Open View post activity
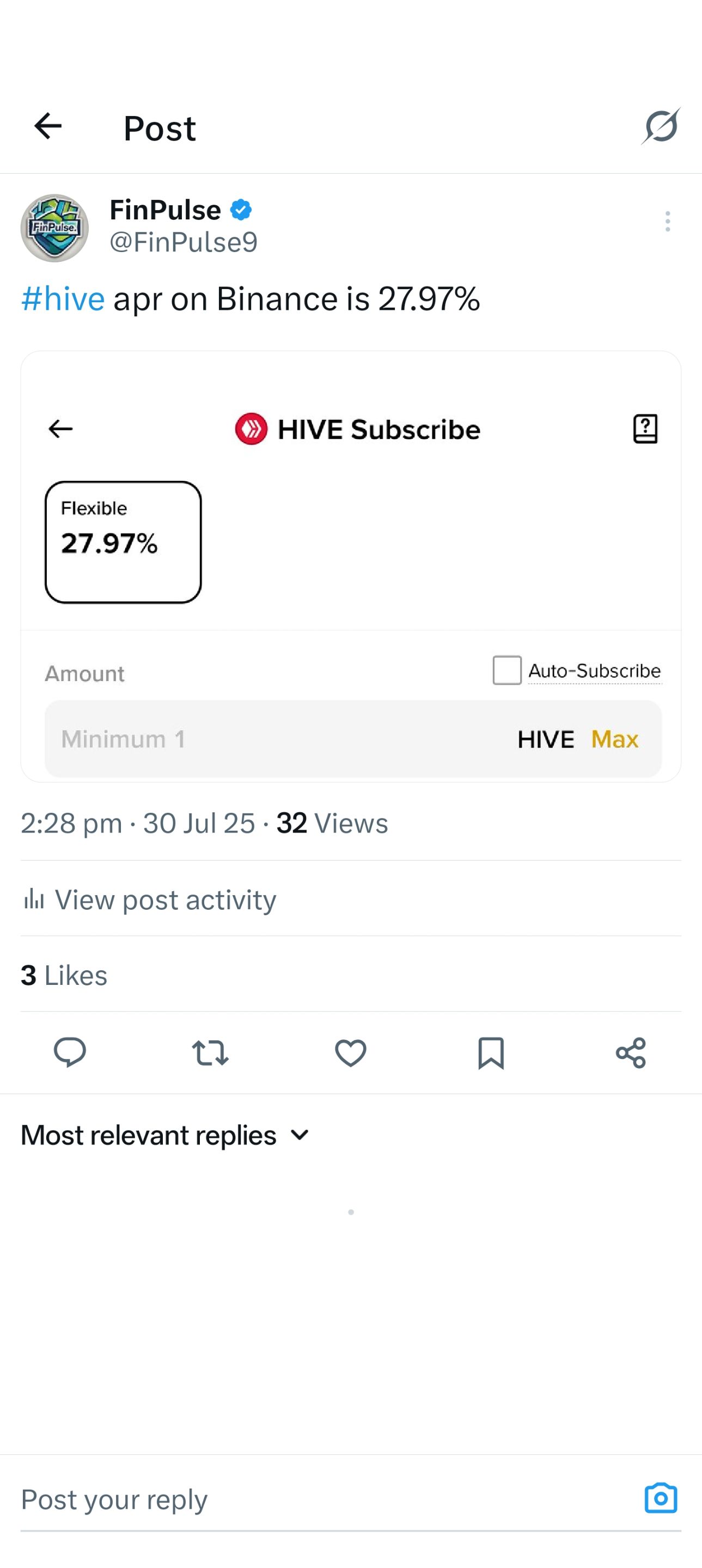This screenshot has height=1568, width=702. pyautogui.click(x=149, y=899)
